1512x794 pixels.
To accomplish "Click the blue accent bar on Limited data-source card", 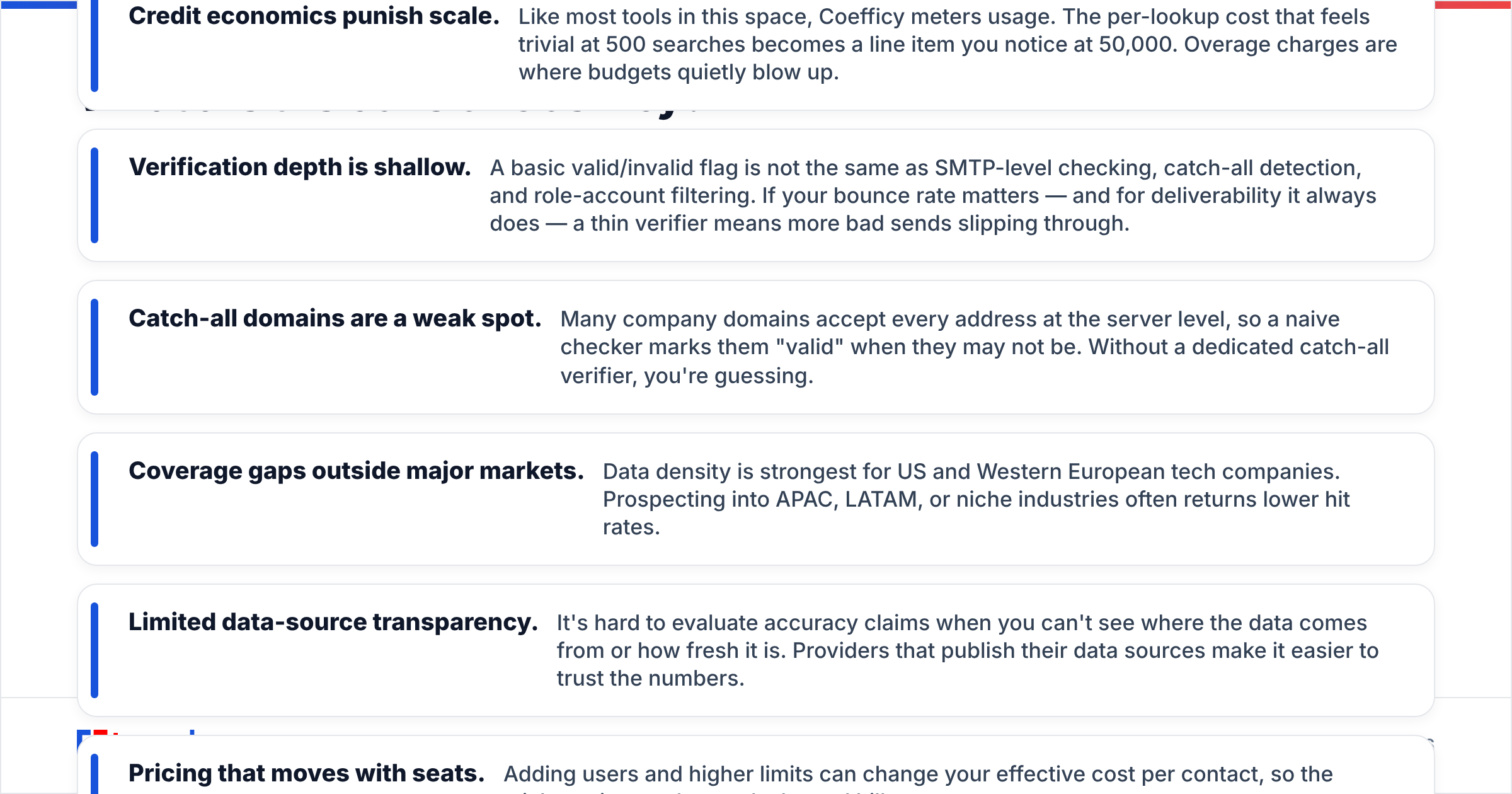I will tap(94, 650).
